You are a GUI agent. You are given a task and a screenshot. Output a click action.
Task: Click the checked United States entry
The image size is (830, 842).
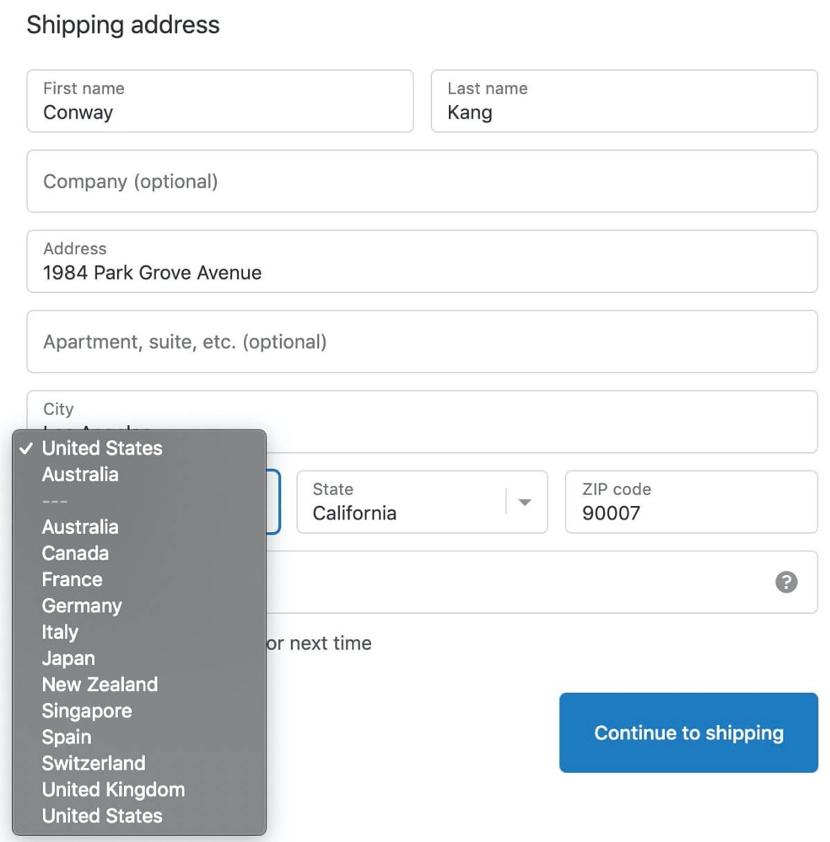pyautogui.click(x=101, y=447)
